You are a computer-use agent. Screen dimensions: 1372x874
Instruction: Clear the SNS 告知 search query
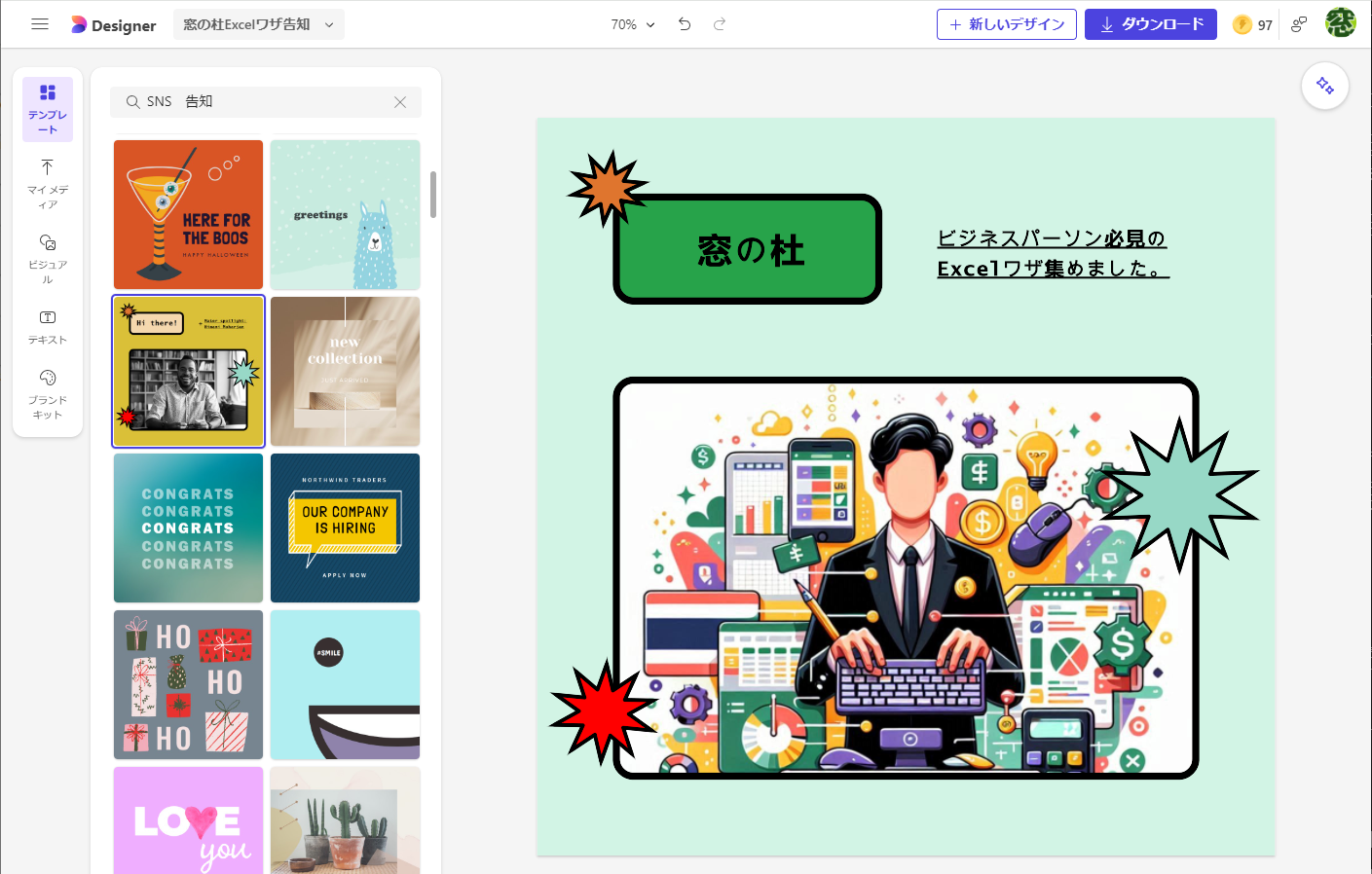click(x=399, y=101)
